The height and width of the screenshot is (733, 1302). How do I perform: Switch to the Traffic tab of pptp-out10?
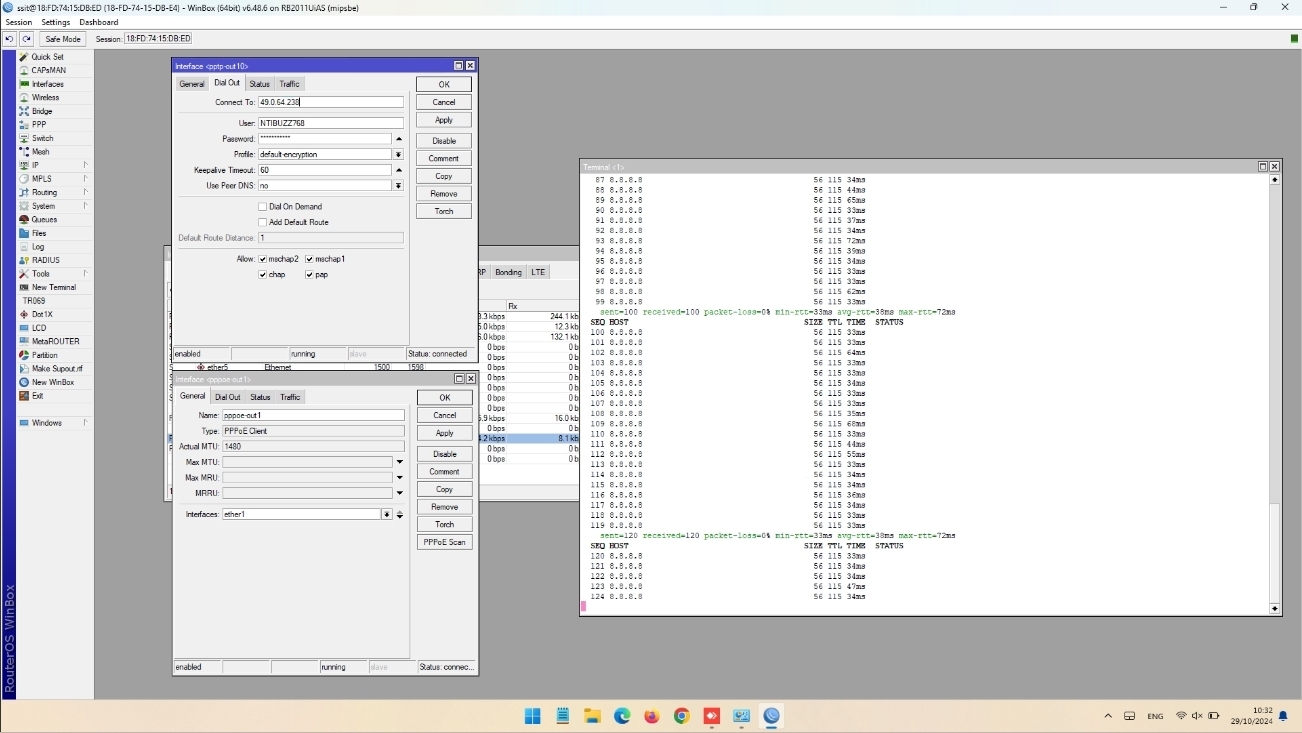click(x=288, y=84)
